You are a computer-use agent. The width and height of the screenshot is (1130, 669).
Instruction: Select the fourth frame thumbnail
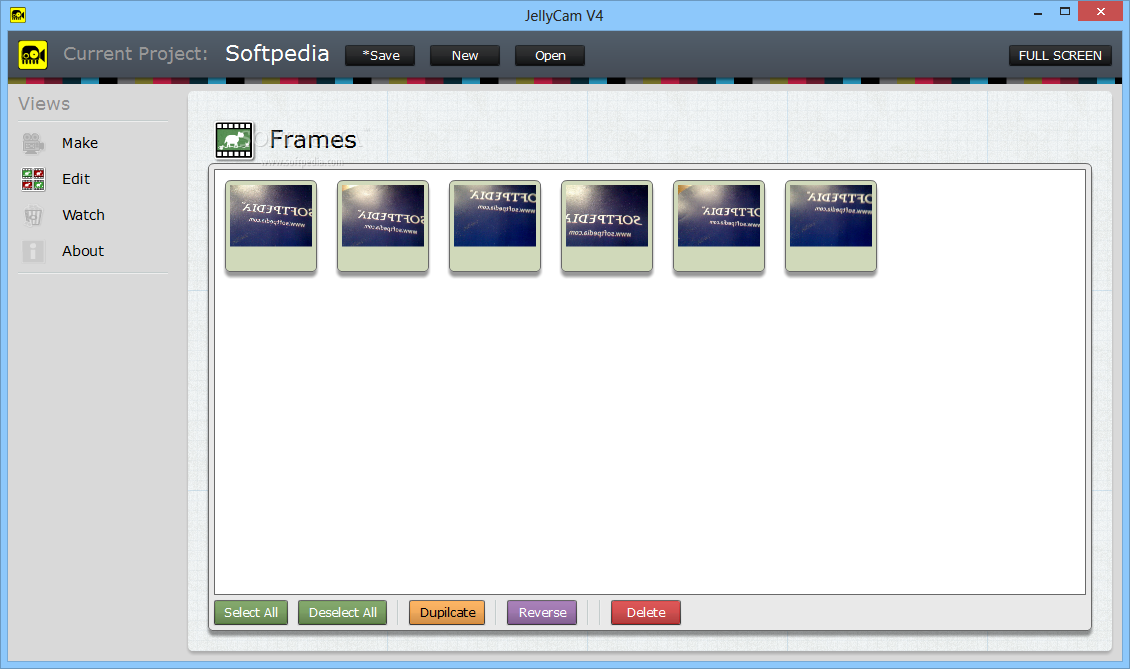(x=607, y=226)
